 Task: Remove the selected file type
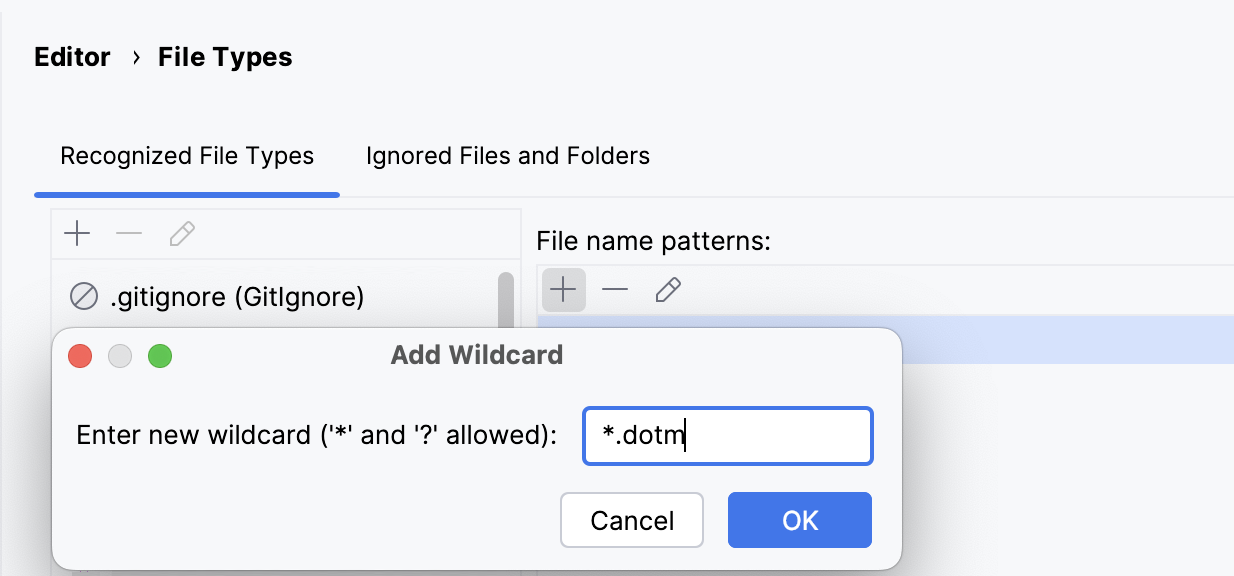click(x=129, y=234)
